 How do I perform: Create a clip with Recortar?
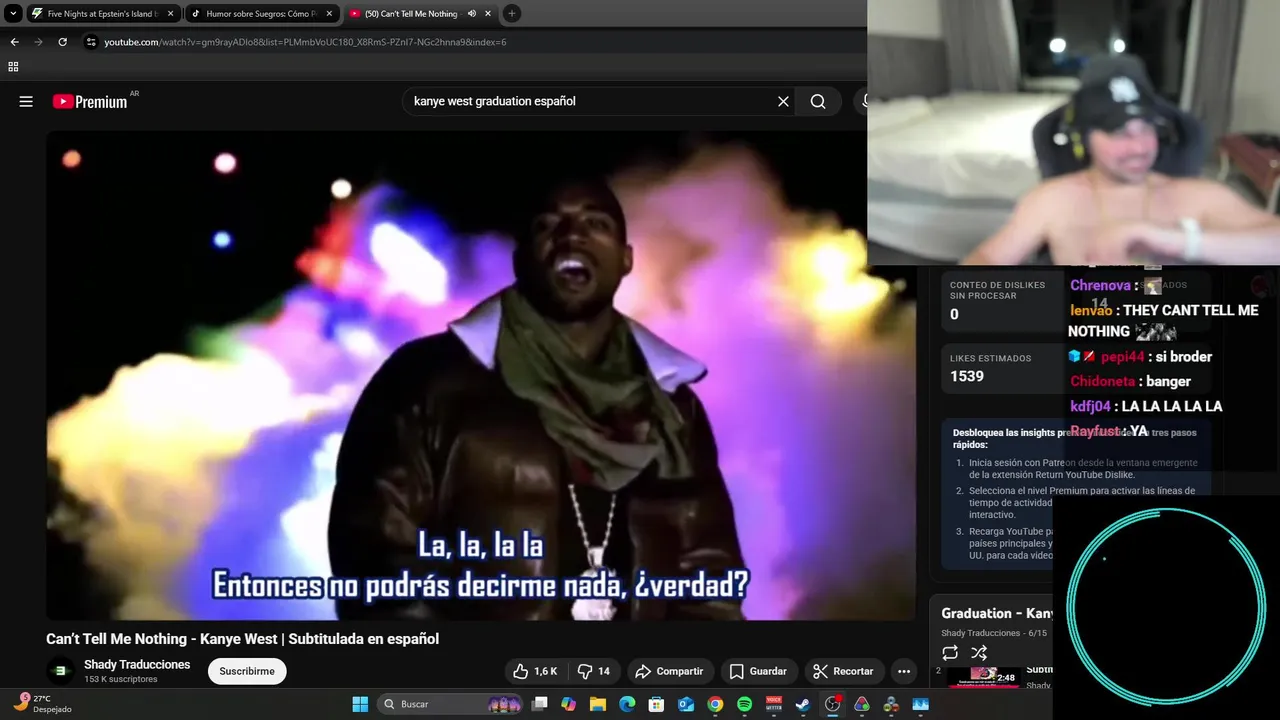[x=843, y=671]
